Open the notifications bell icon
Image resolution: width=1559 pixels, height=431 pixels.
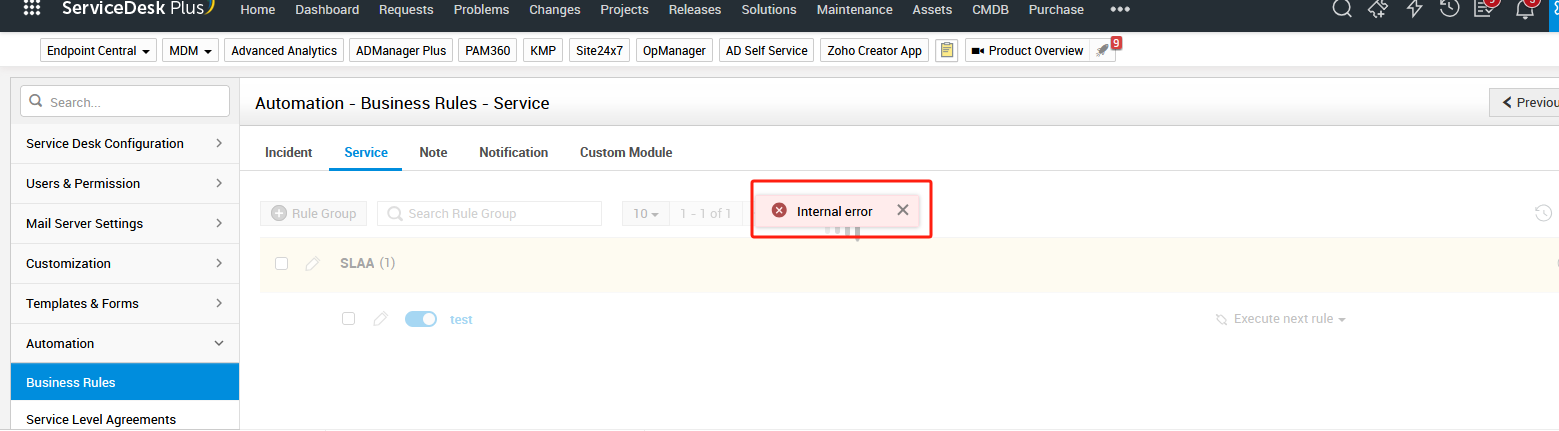1524,10
